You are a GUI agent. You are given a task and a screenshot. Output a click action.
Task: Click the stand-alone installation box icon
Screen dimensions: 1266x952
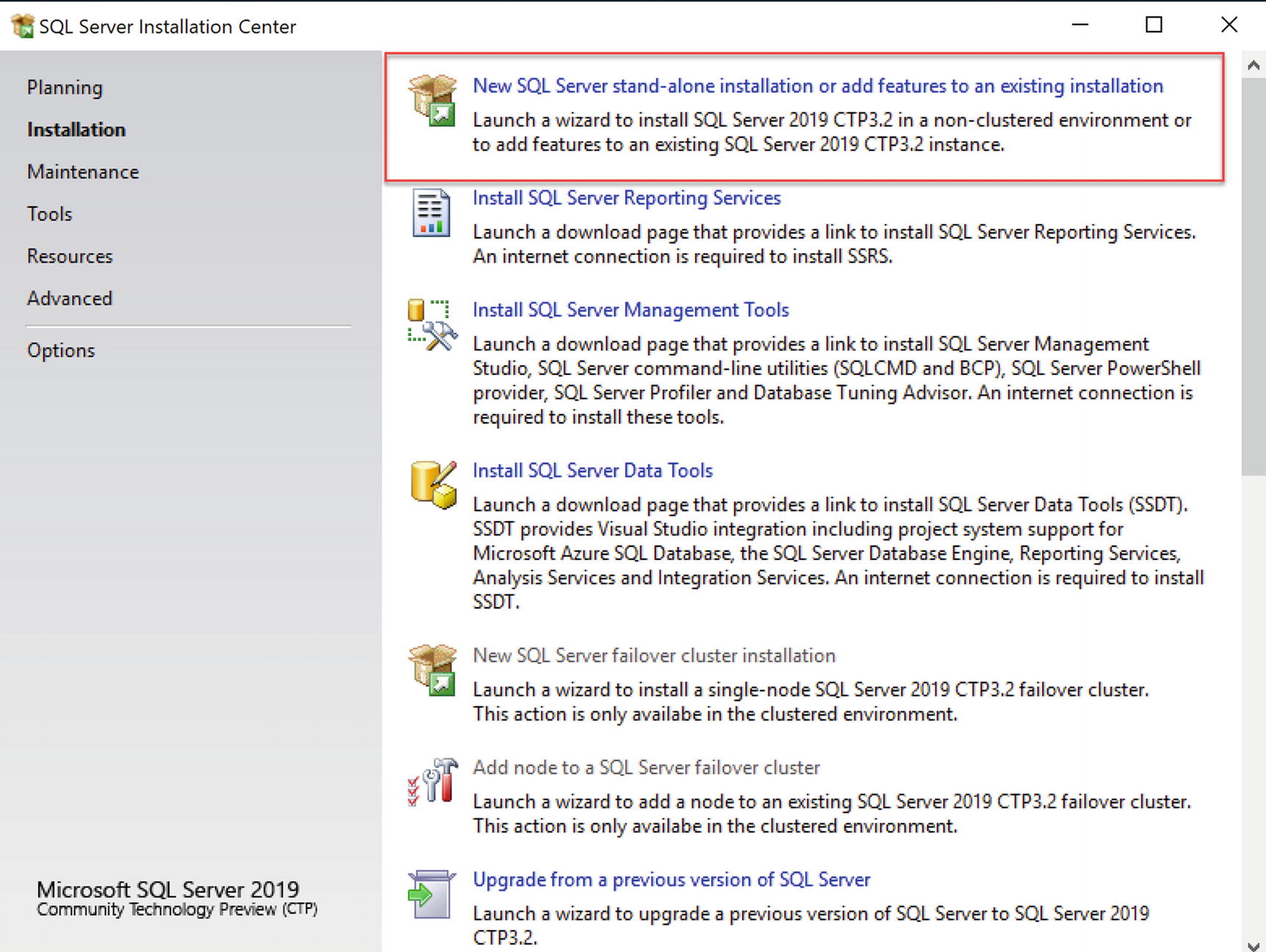click(432, 101)
